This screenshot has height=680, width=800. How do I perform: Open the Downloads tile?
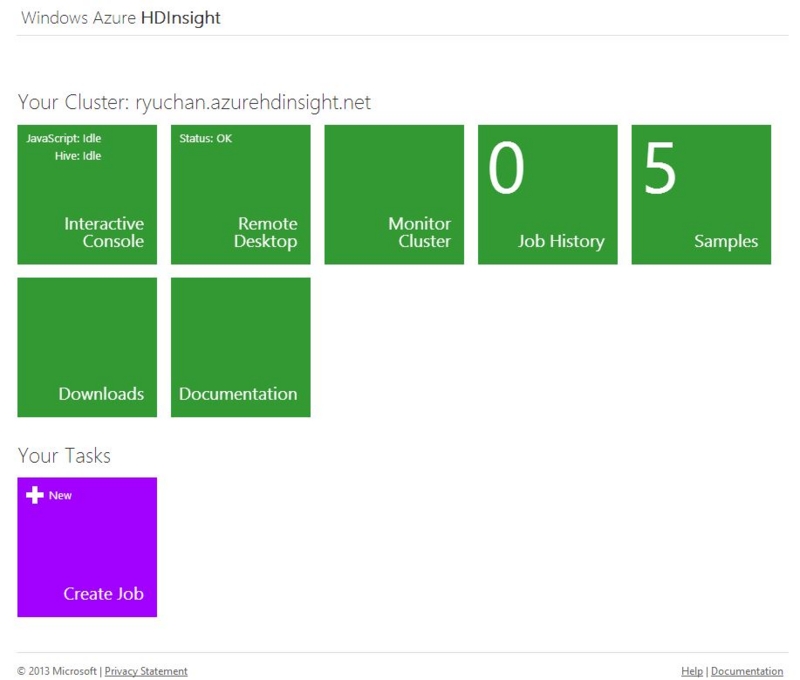tap(87, 347)
